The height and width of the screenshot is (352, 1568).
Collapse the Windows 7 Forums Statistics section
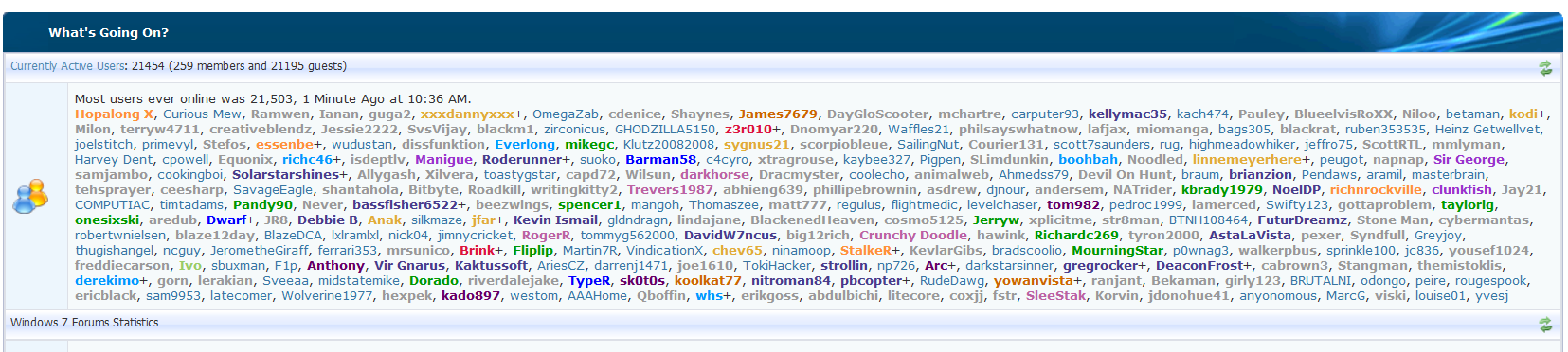click(1545, 324)
